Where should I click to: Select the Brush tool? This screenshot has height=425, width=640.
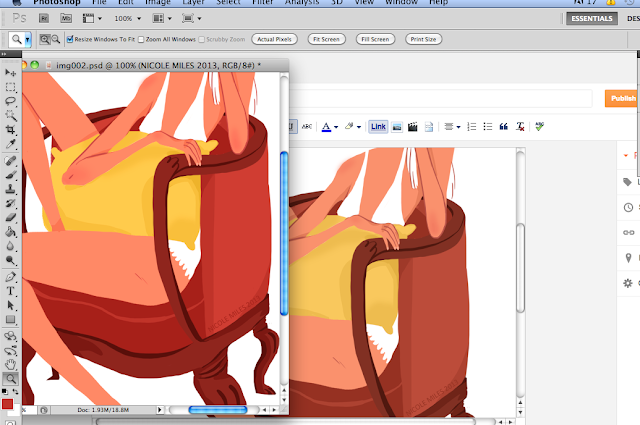[x=10, y=175]
